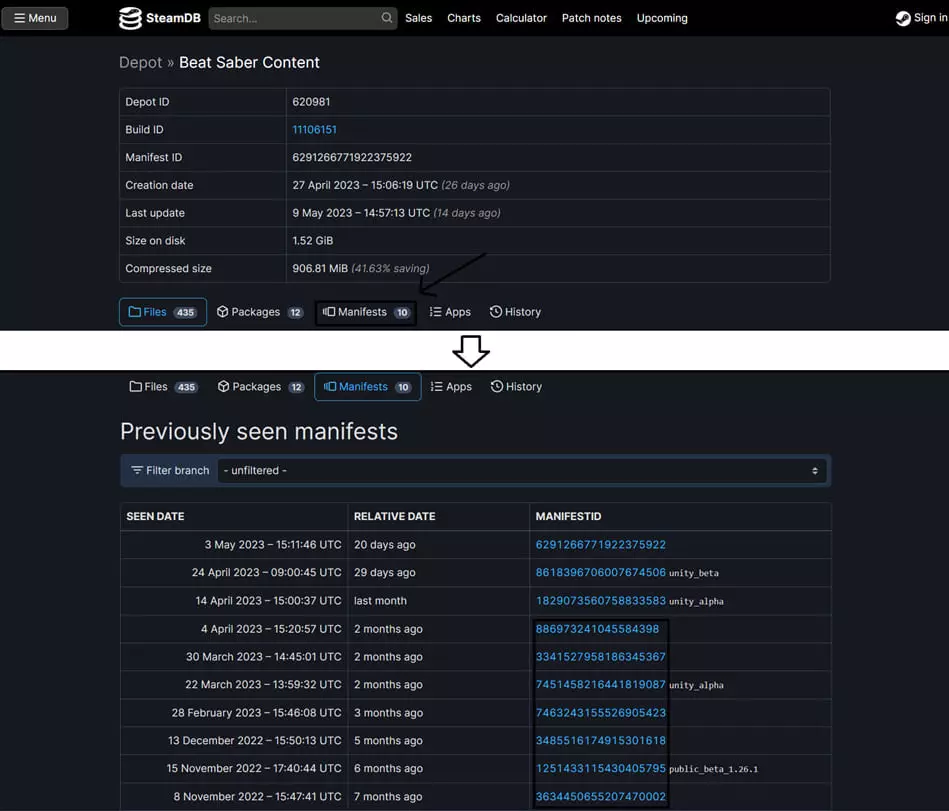Viewport: 949px width, 811px height.
Task: Open the unfiltered branch dropdown
Action: pos(522,471)
